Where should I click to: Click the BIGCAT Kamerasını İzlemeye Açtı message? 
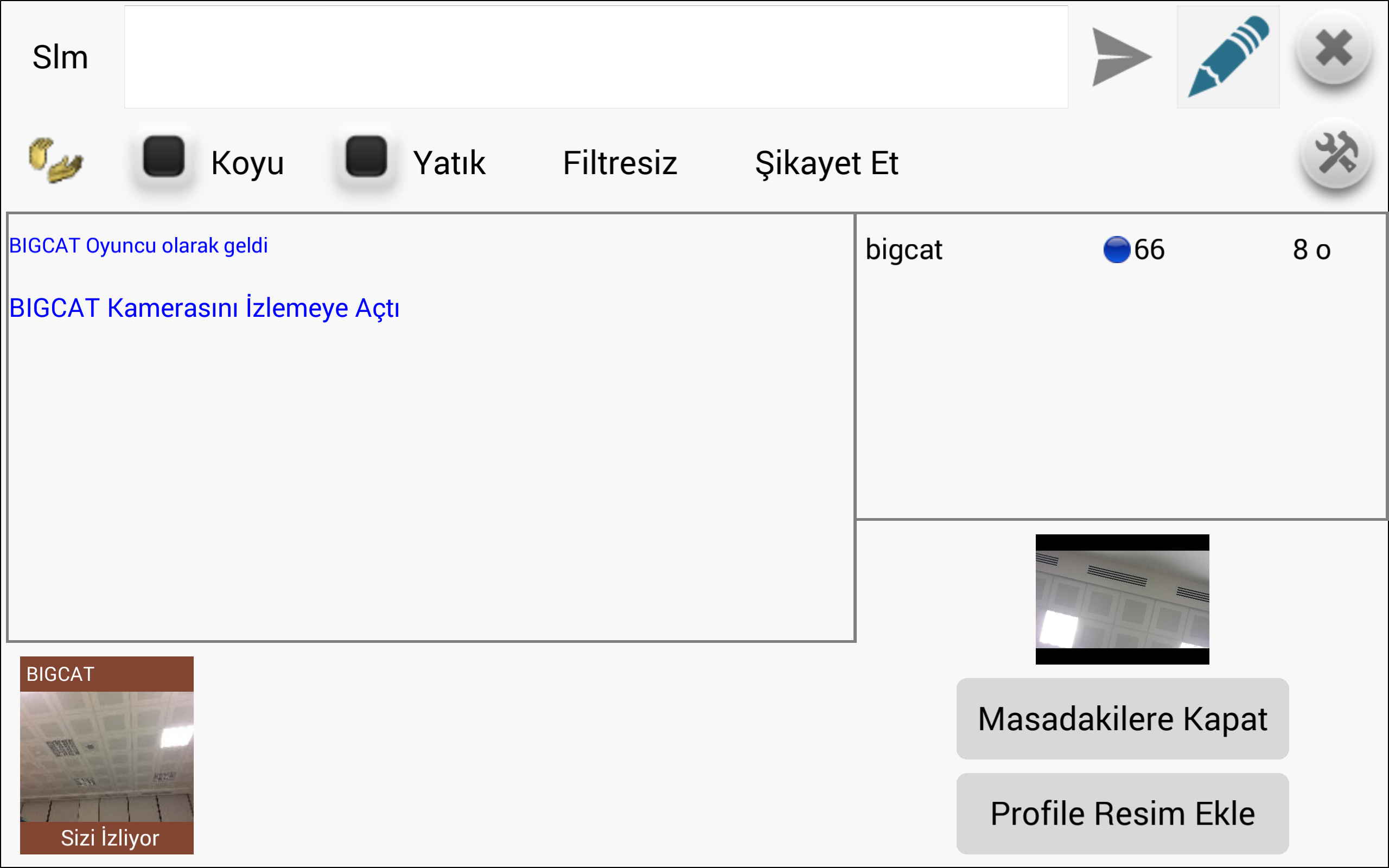(x=205, y=308)
